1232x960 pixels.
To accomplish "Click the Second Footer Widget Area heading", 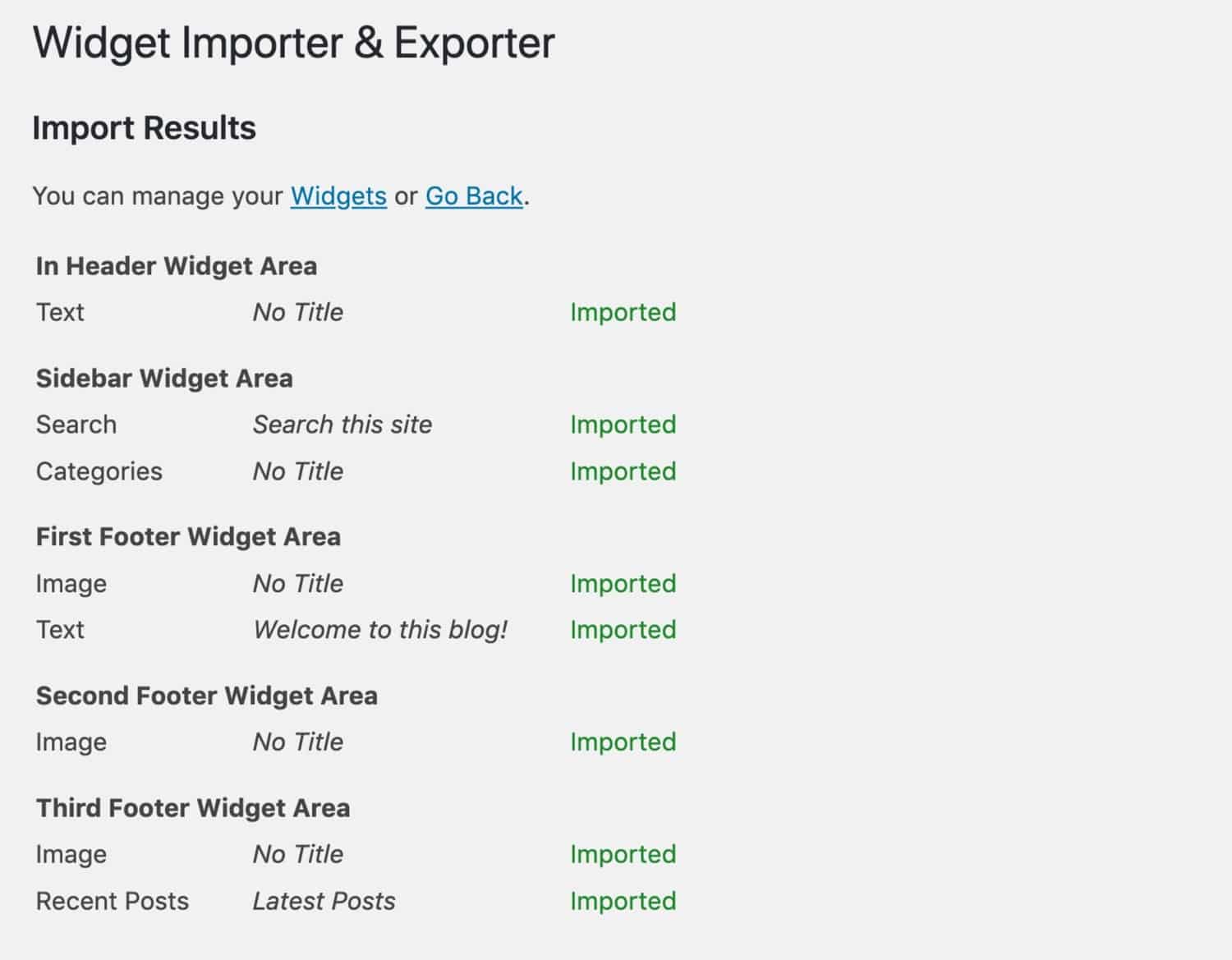I will (207, 696).
